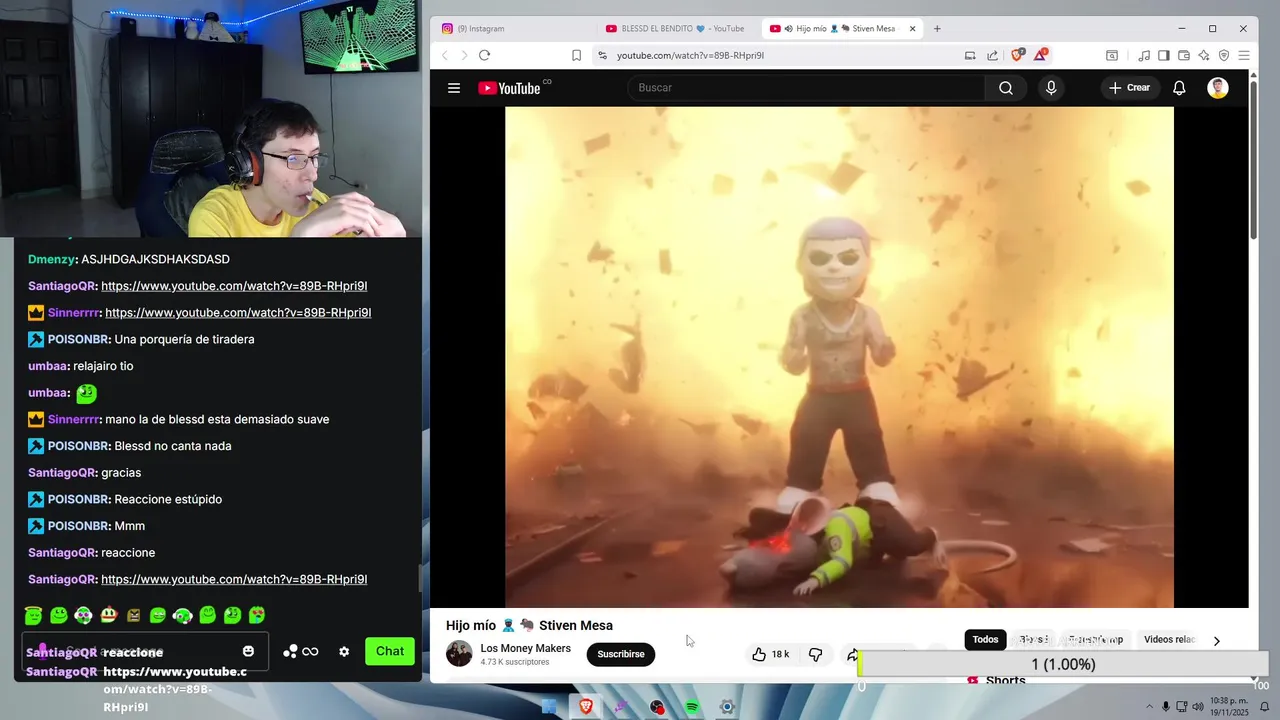Screen dimensions: 1280x720
Task: Start voice search with the microphone icon
Action: click(1051, 88)
